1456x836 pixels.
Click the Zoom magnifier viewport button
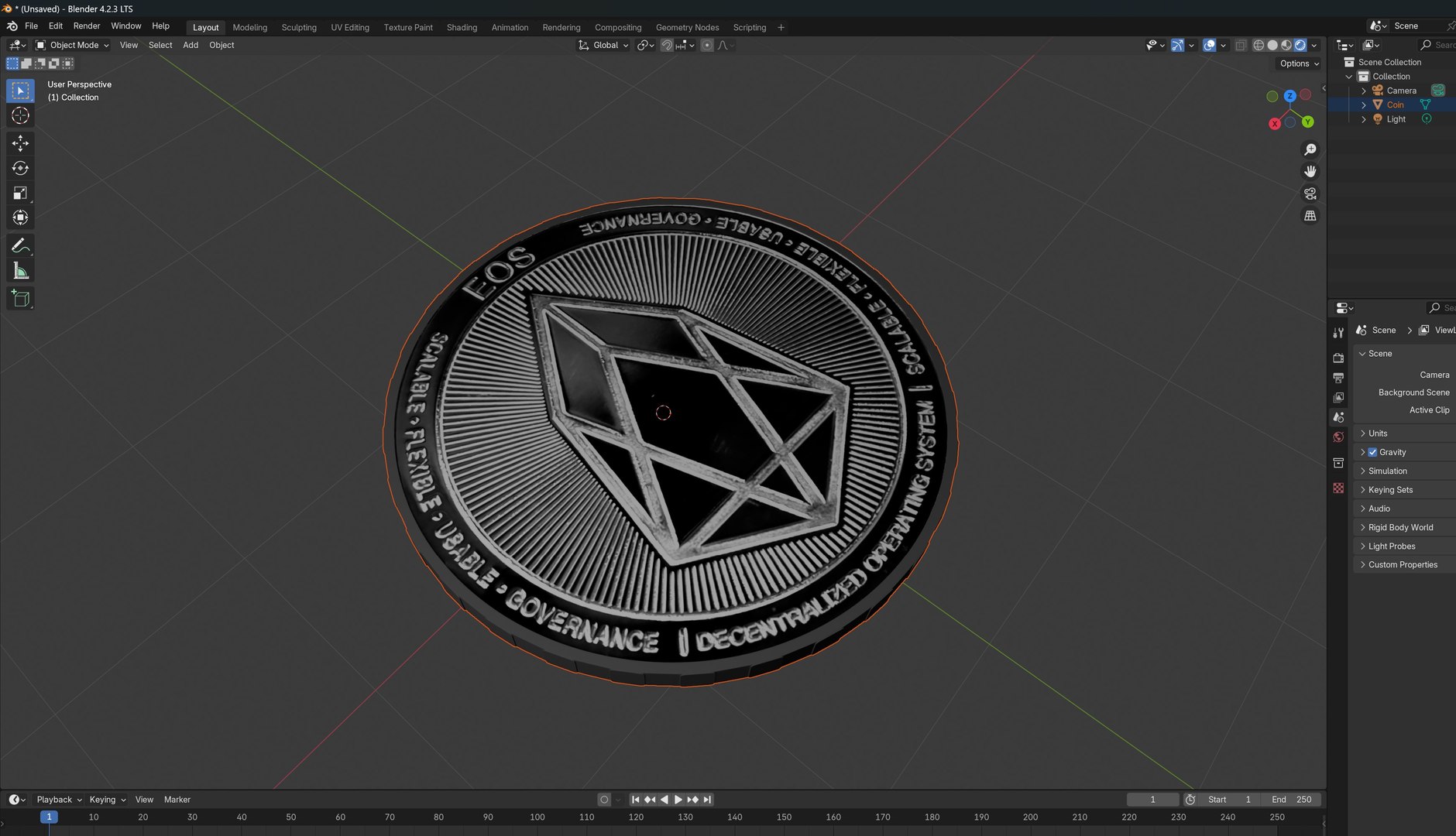[1310, 149]
